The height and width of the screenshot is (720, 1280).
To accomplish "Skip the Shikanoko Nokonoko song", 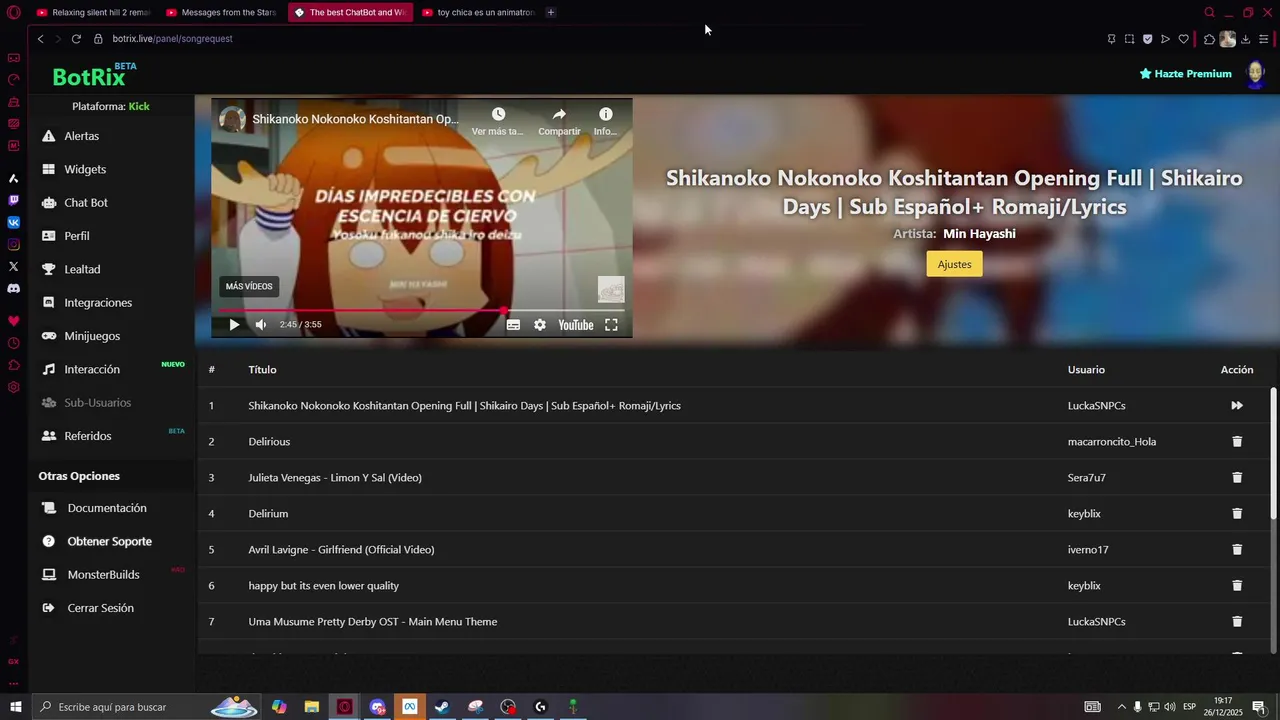I will click(x=1237, y=406).
